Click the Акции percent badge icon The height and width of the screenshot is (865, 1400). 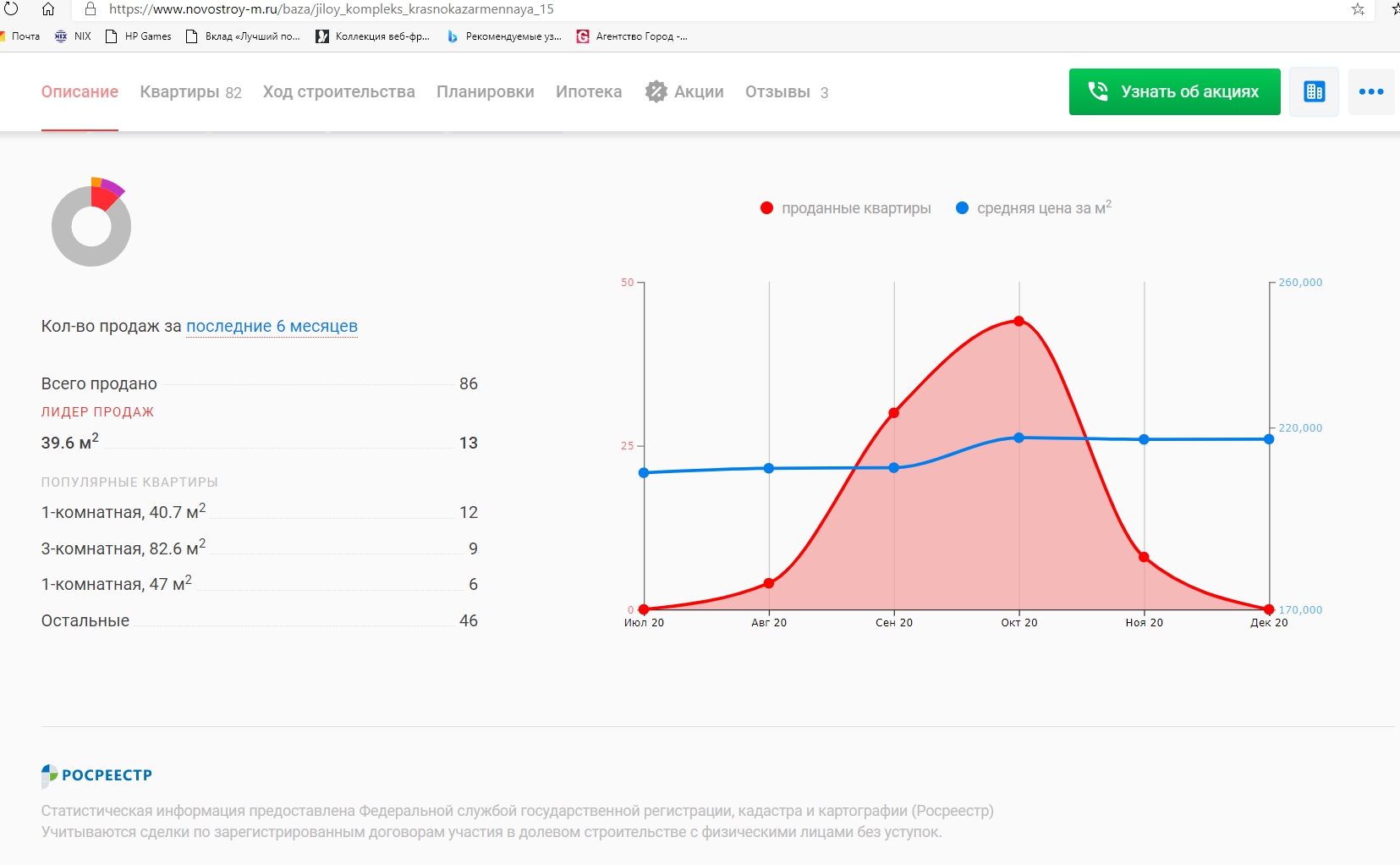[x=656, y=91]
